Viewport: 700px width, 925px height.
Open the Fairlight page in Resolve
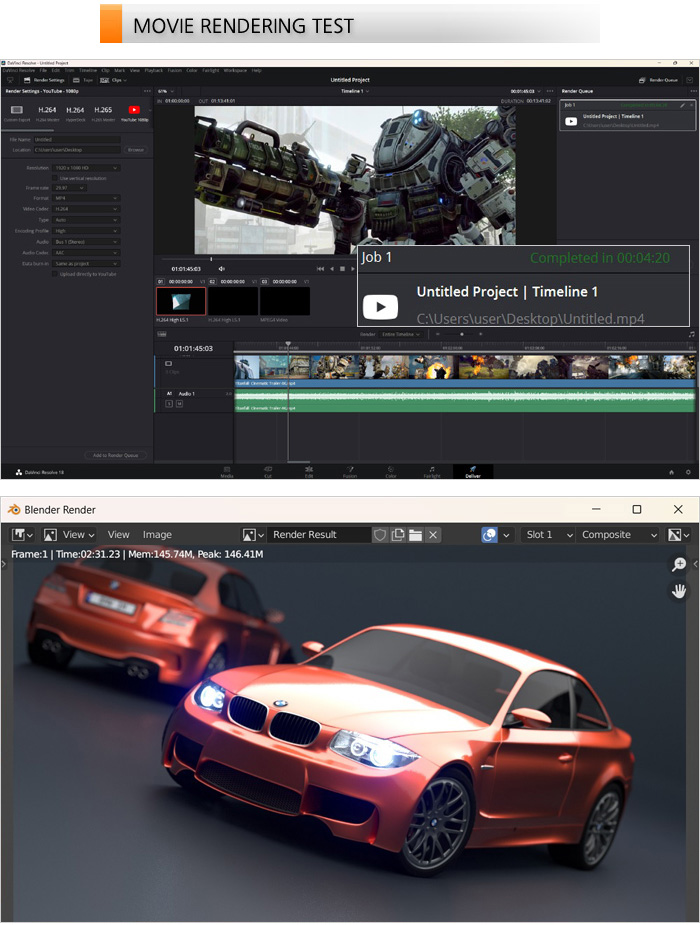[x=432, y=471]
